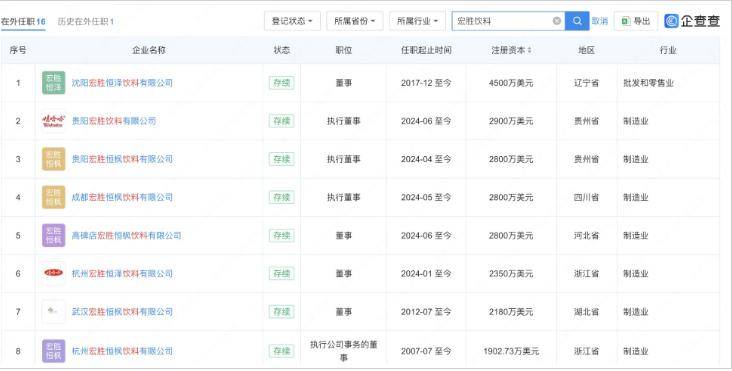Open logo of 成都宏胜恒枫饮料有限公司

click(x=54, y=197)
